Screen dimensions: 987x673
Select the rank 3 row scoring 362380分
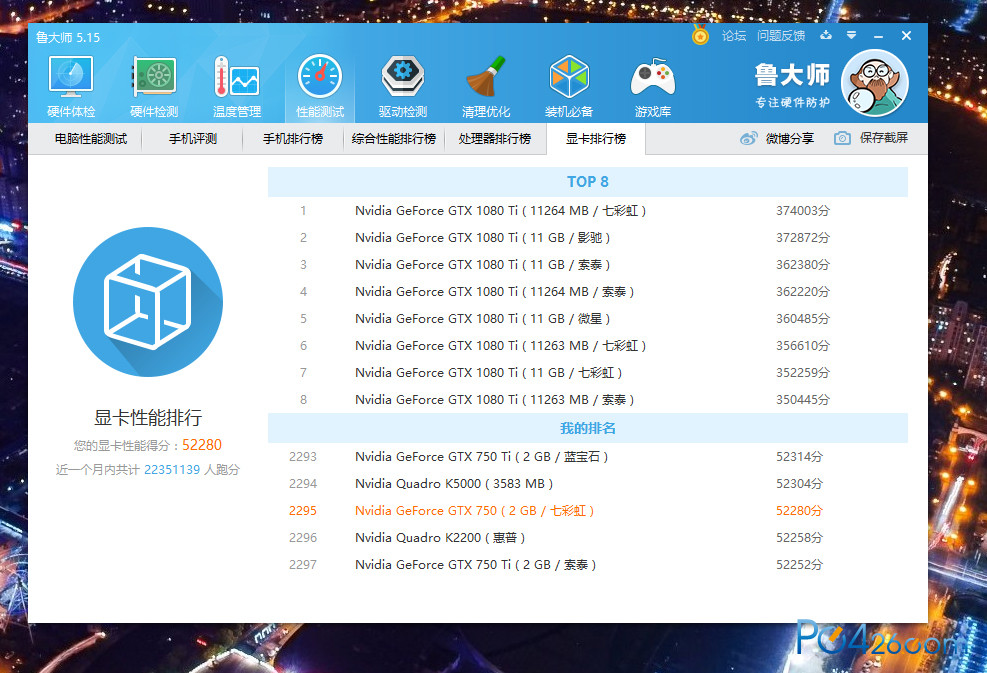588,265
